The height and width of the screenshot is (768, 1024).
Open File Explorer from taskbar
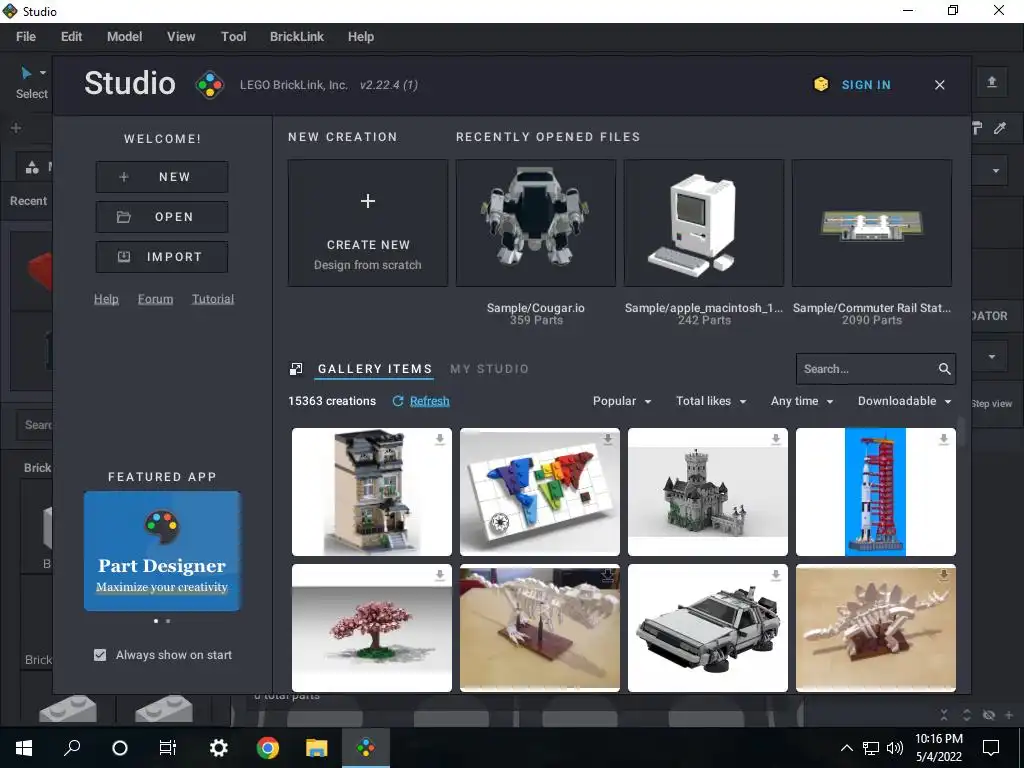(316, 748)
